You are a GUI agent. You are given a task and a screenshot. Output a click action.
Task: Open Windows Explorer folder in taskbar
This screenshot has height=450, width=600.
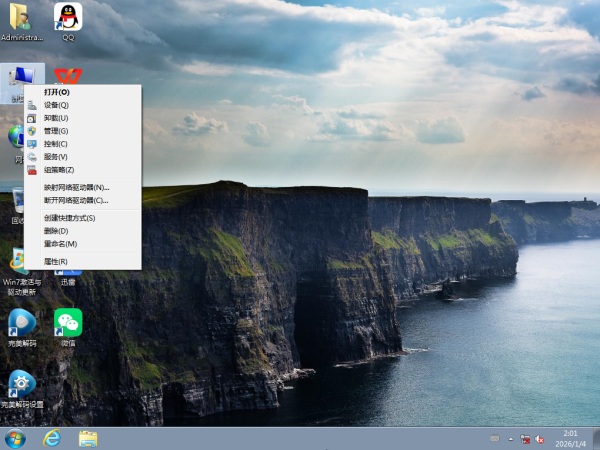click(88, 438)
